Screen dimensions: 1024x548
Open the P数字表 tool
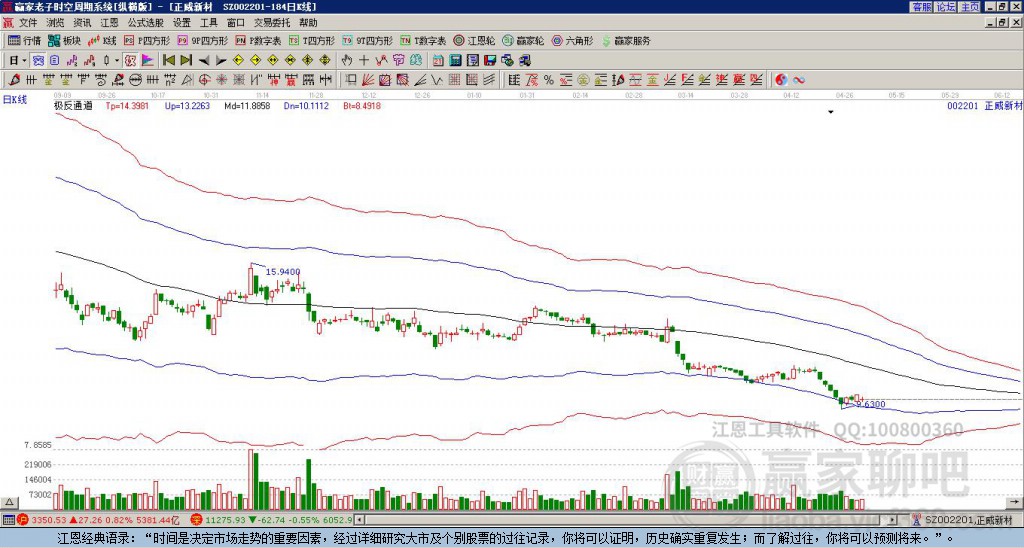coord(259,40)
